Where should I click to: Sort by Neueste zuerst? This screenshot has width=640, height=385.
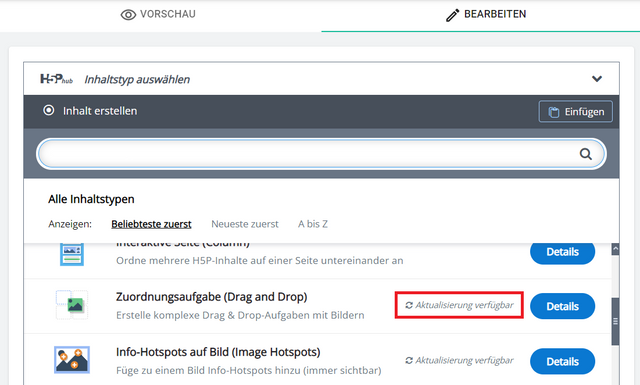point(244,224)
